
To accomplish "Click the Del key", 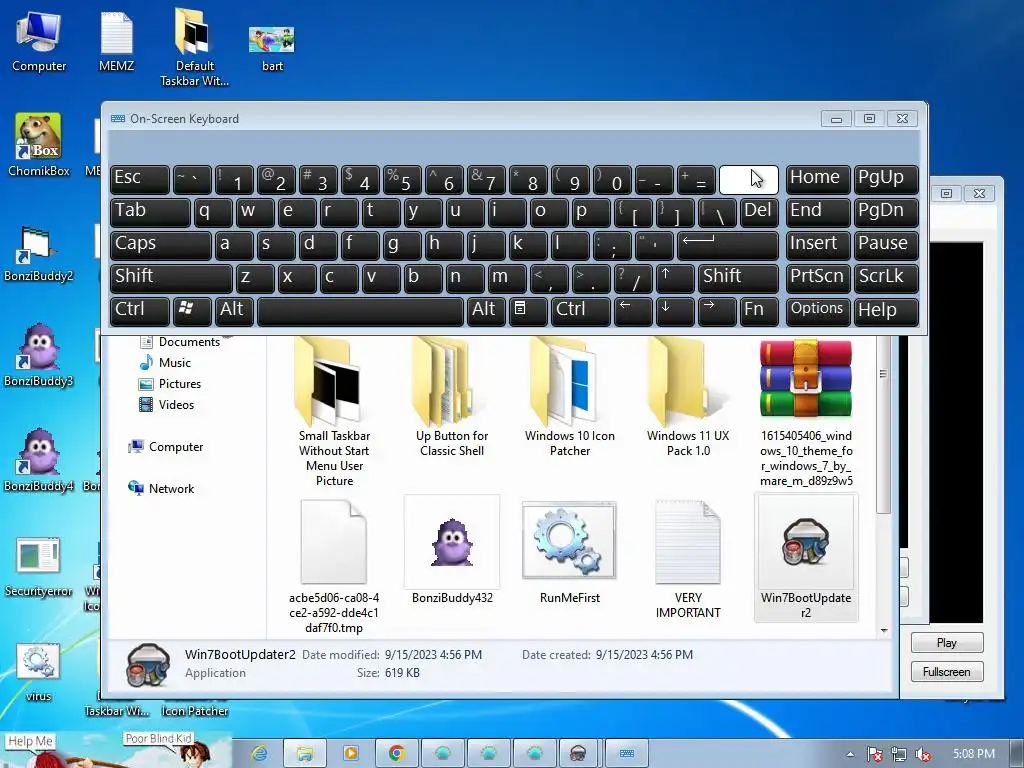I will coord(760,212).
